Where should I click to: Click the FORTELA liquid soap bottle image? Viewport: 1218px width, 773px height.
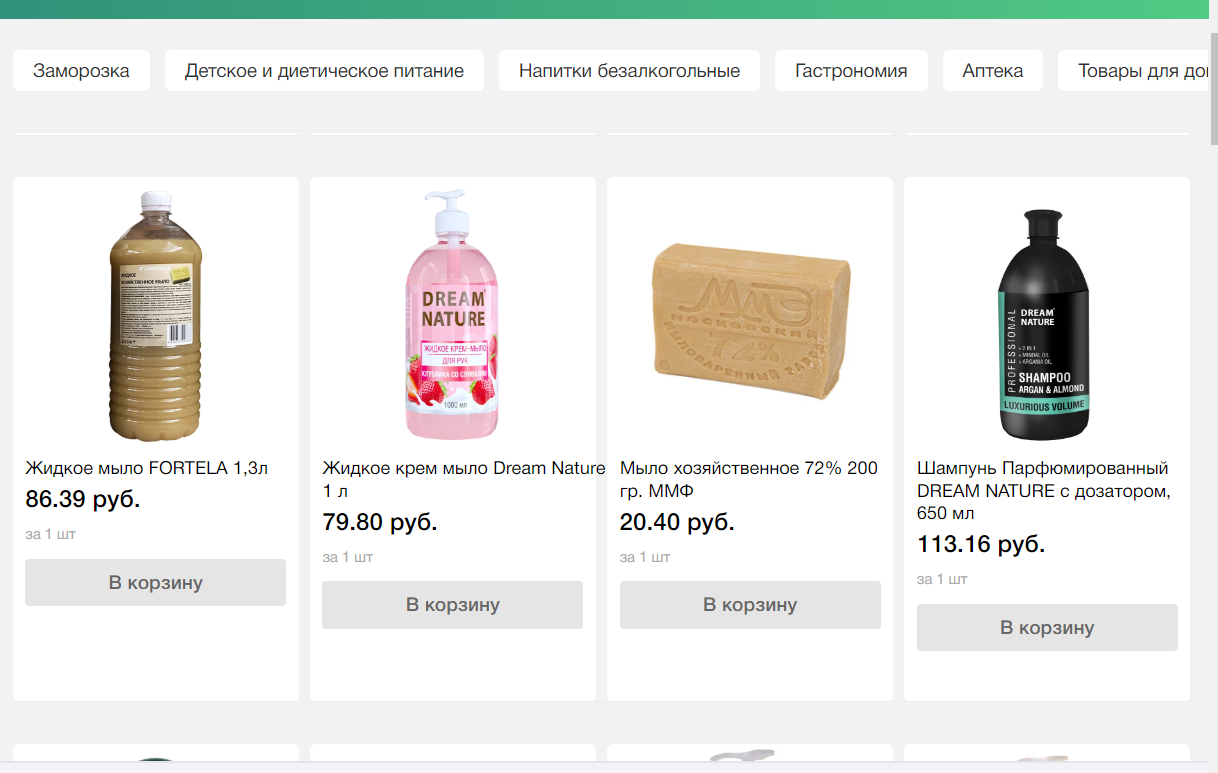tap(155, 315)
